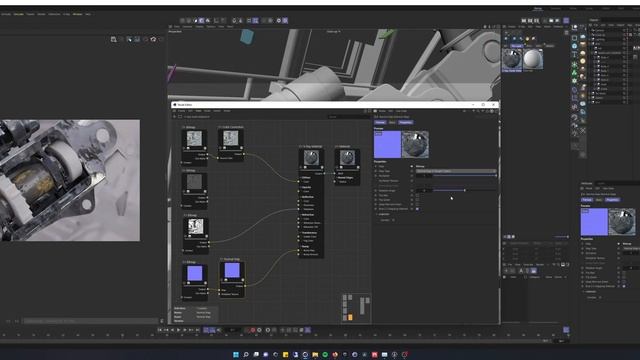Screen dimensions: 640x360
Task: Open the green Spotify taskbar icon
Action: click(325, 355)
